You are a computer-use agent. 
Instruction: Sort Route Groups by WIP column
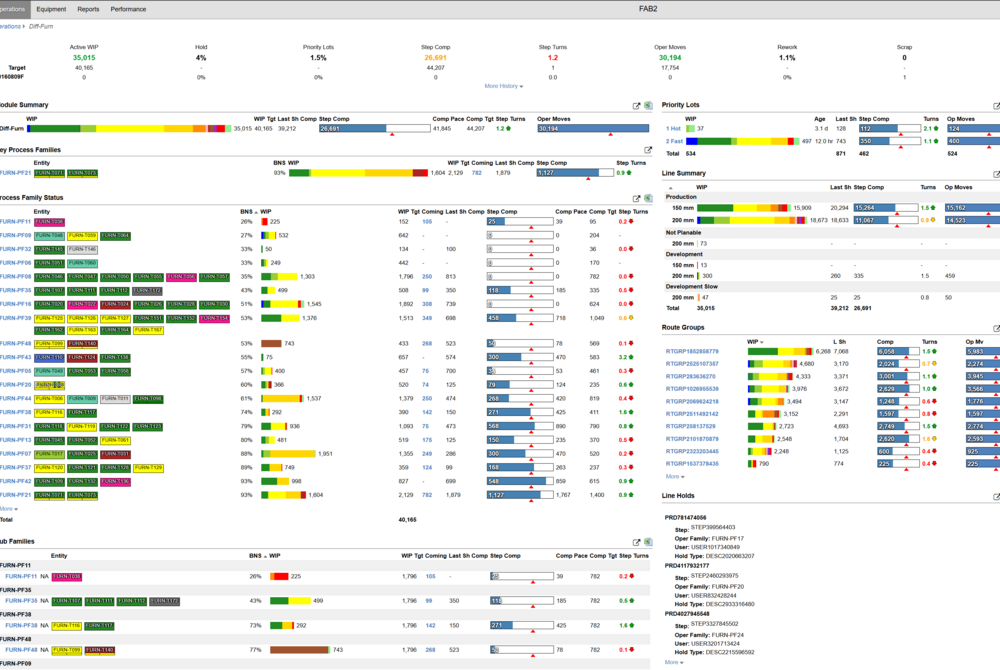[755, 342]
